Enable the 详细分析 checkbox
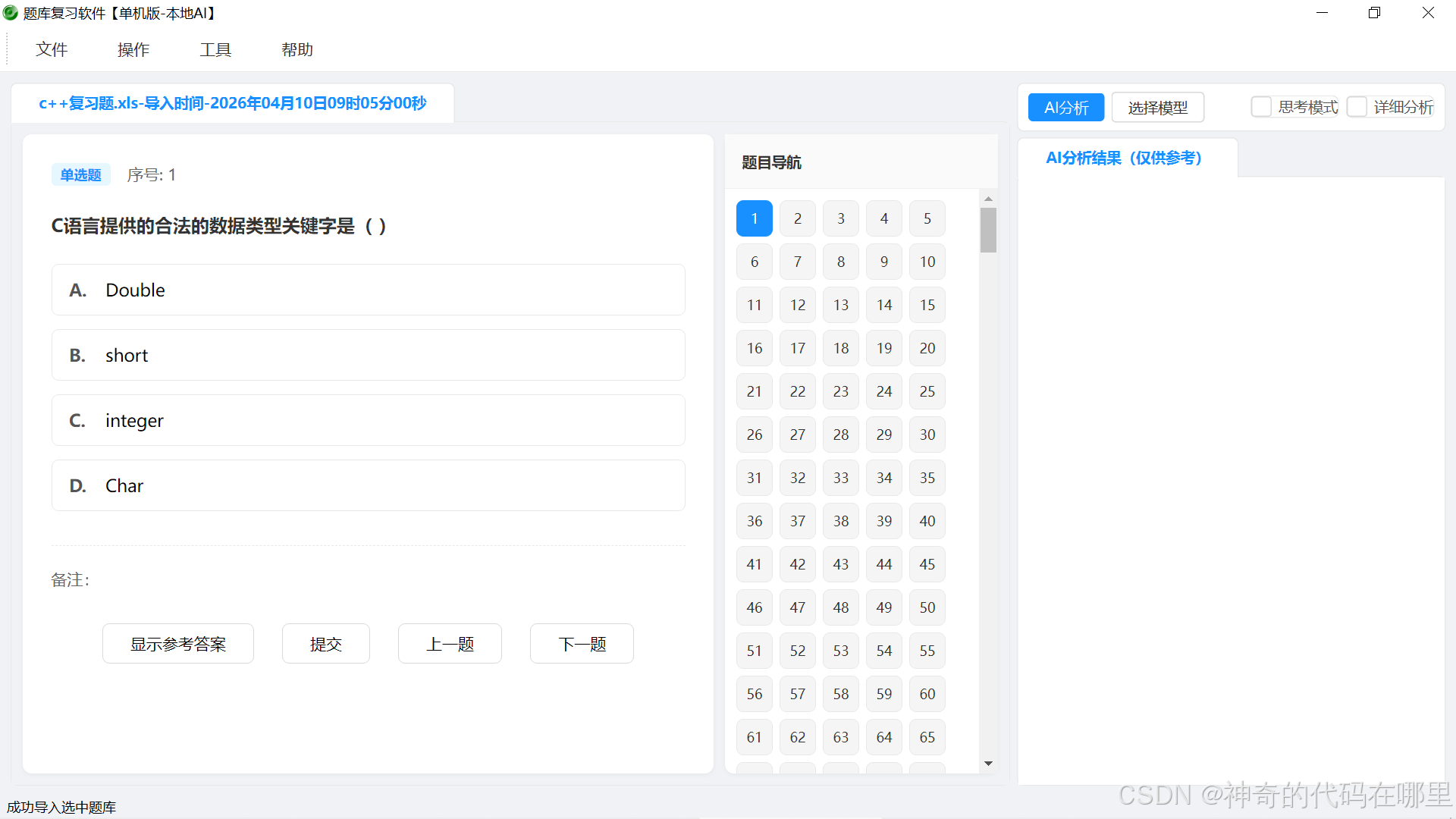Viewport: 1456px width, 819px height. (x=1357, y=107)
